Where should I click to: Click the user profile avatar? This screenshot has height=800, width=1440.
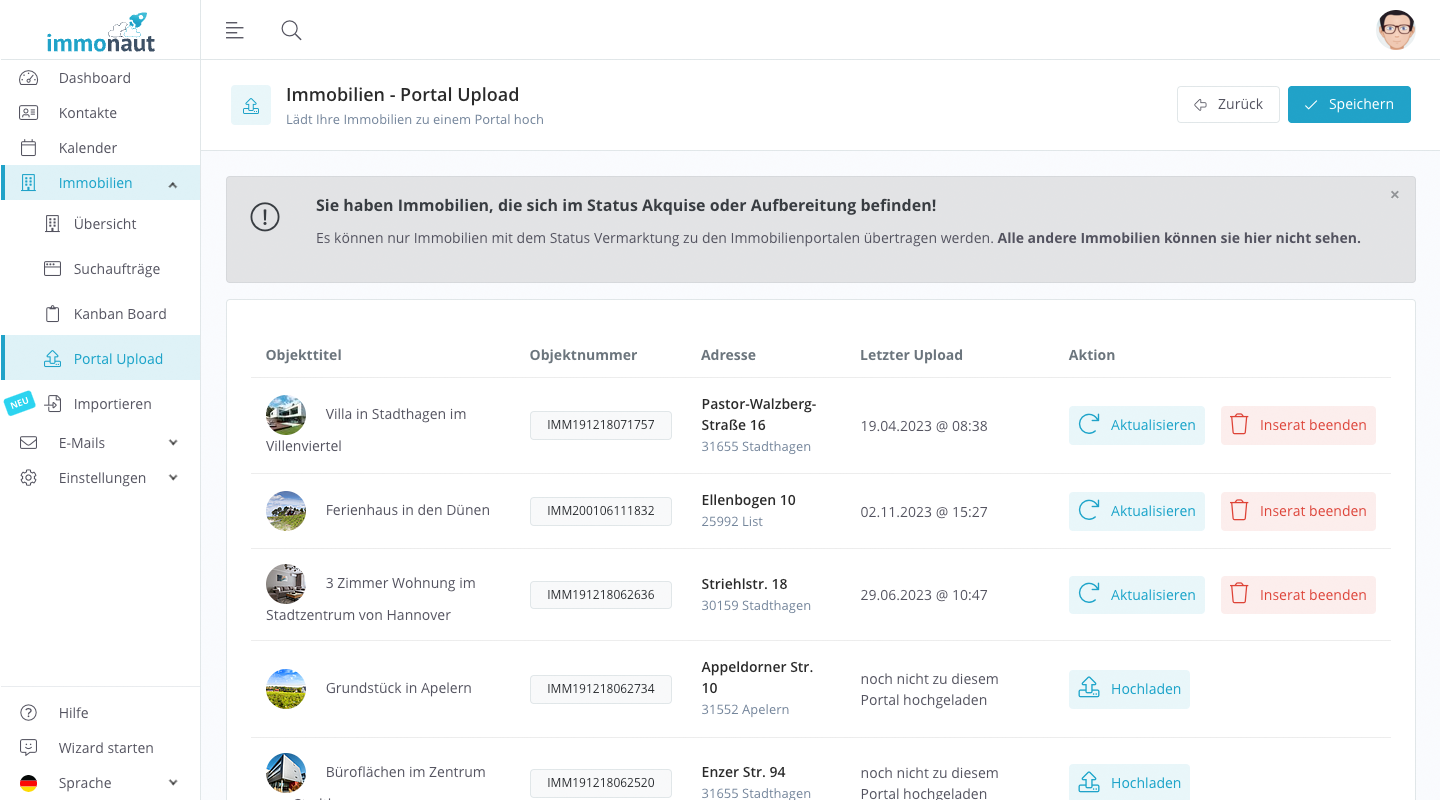[x=1396, y=30]
